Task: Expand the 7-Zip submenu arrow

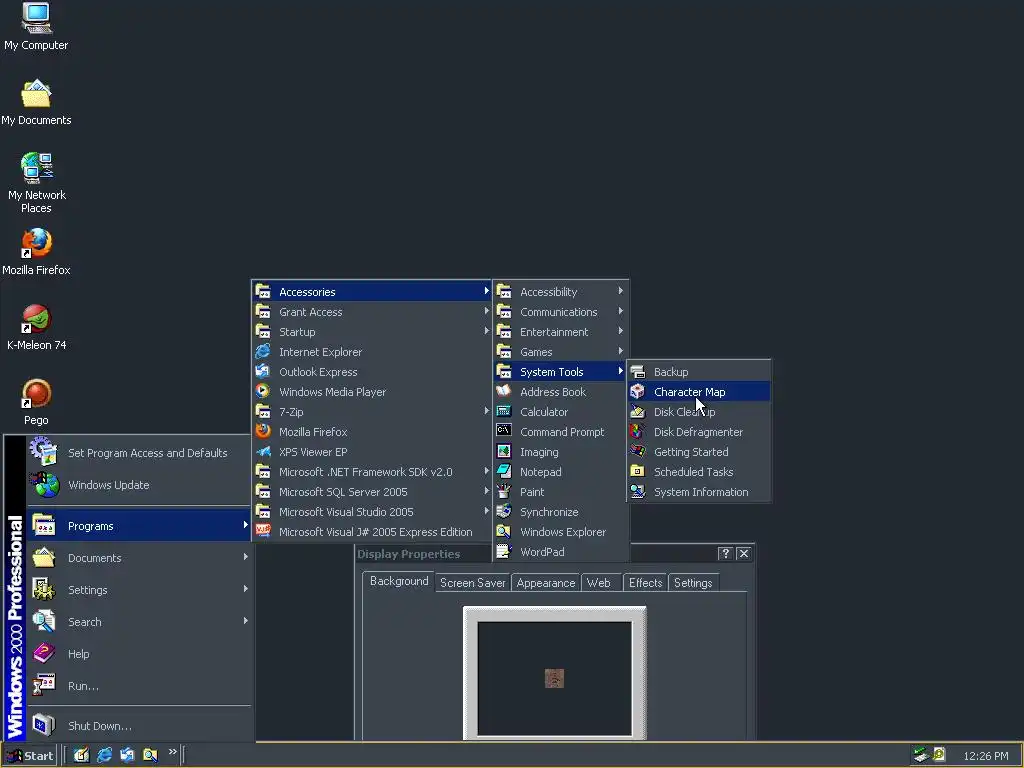Action: pyautogui.click(x=487, y=411)
